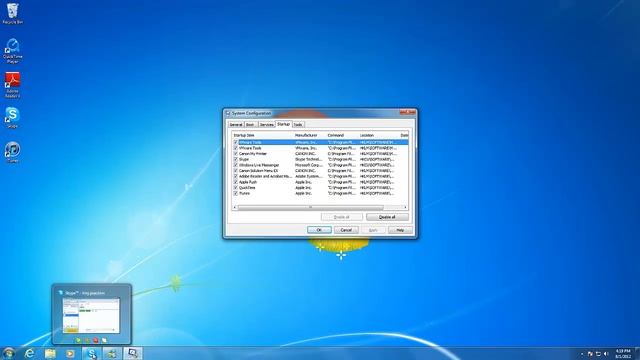Select the 'Microsoft Corp...' manufacturer cell
The height and width of the screenshot is (360, 640).
click(x=309, y=165)
